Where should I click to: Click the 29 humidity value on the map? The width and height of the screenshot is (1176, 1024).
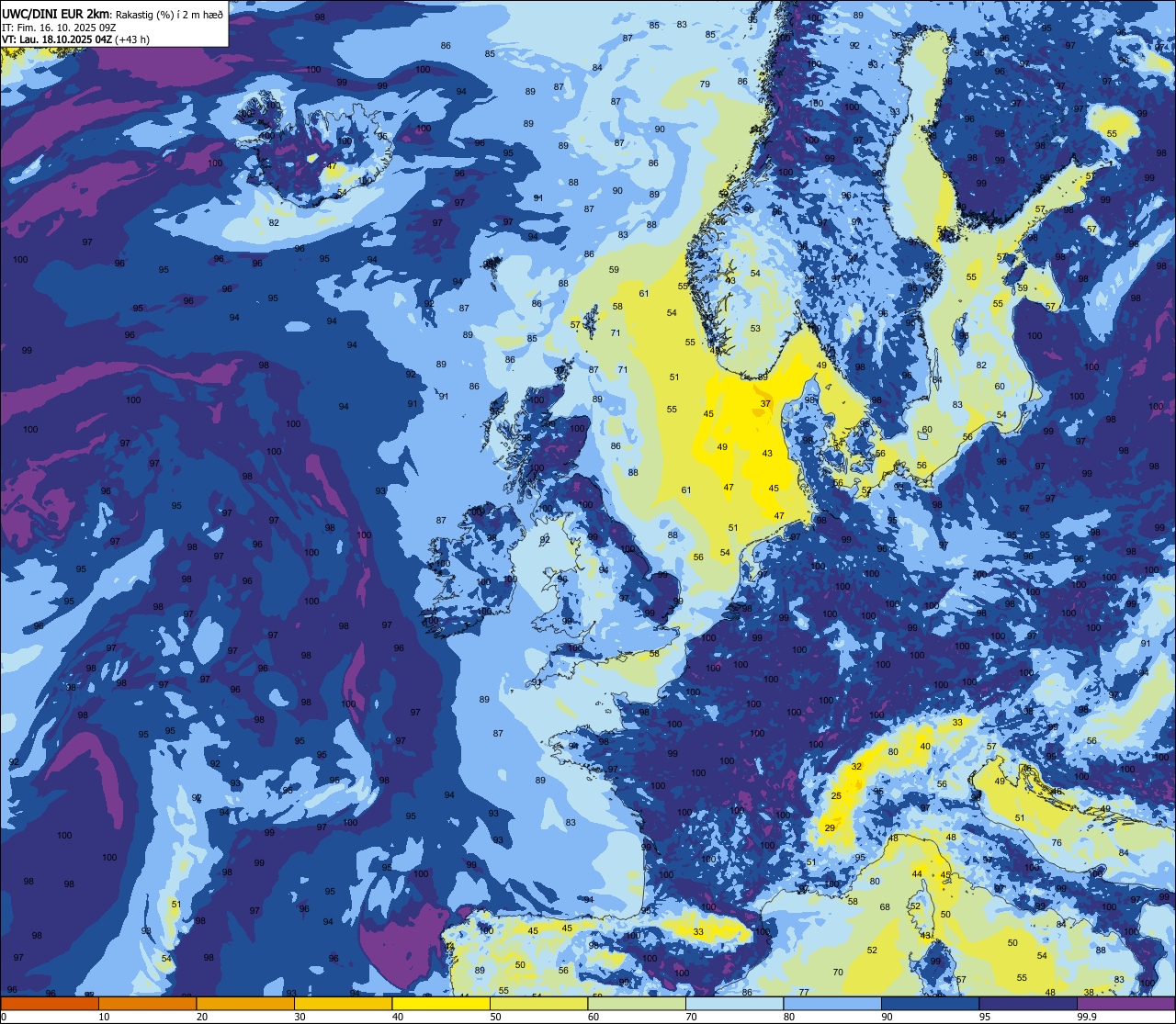coord(830,828)
